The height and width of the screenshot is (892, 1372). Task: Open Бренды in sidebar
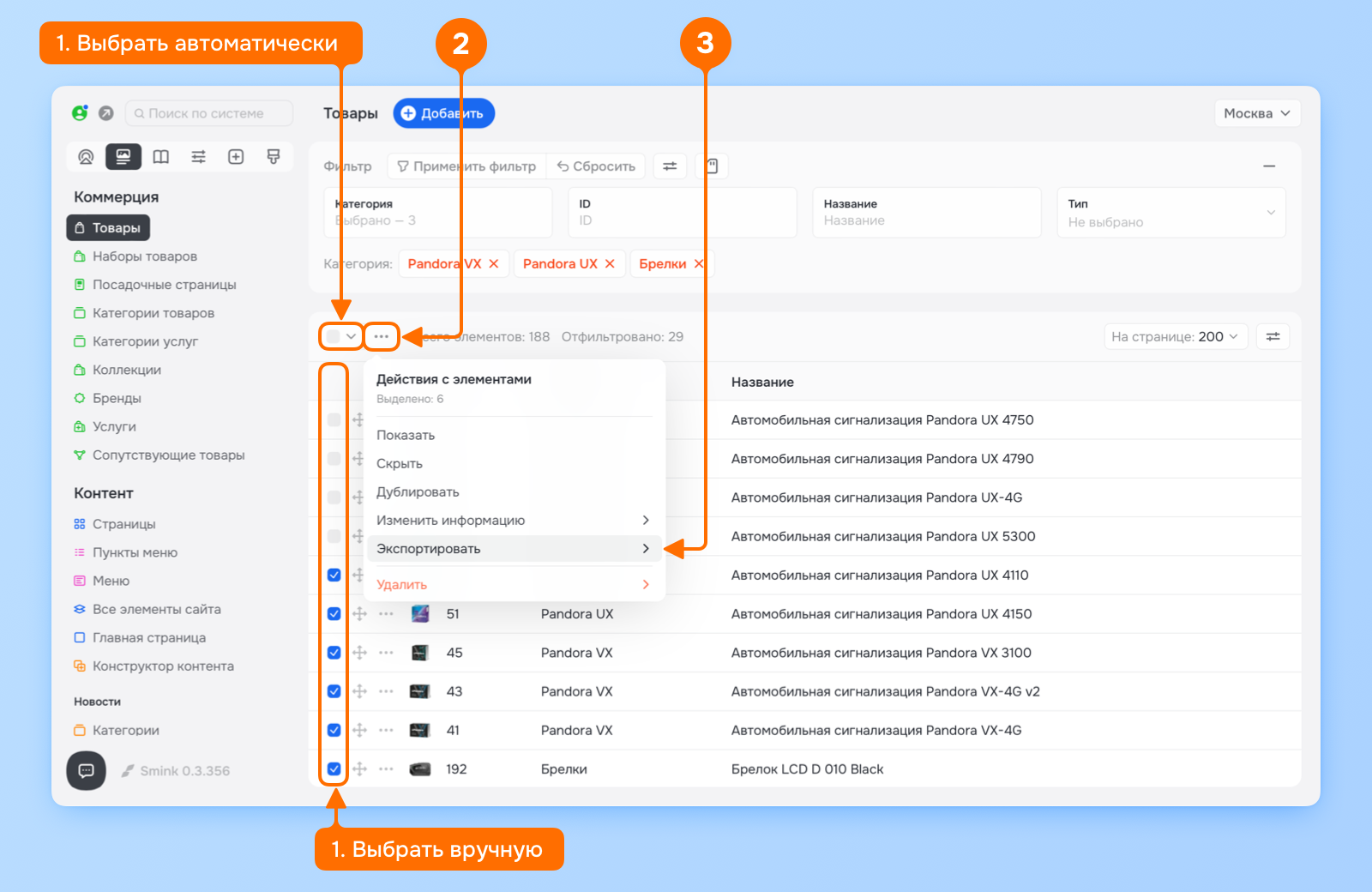pyautogui.click(x=117, y=399)
